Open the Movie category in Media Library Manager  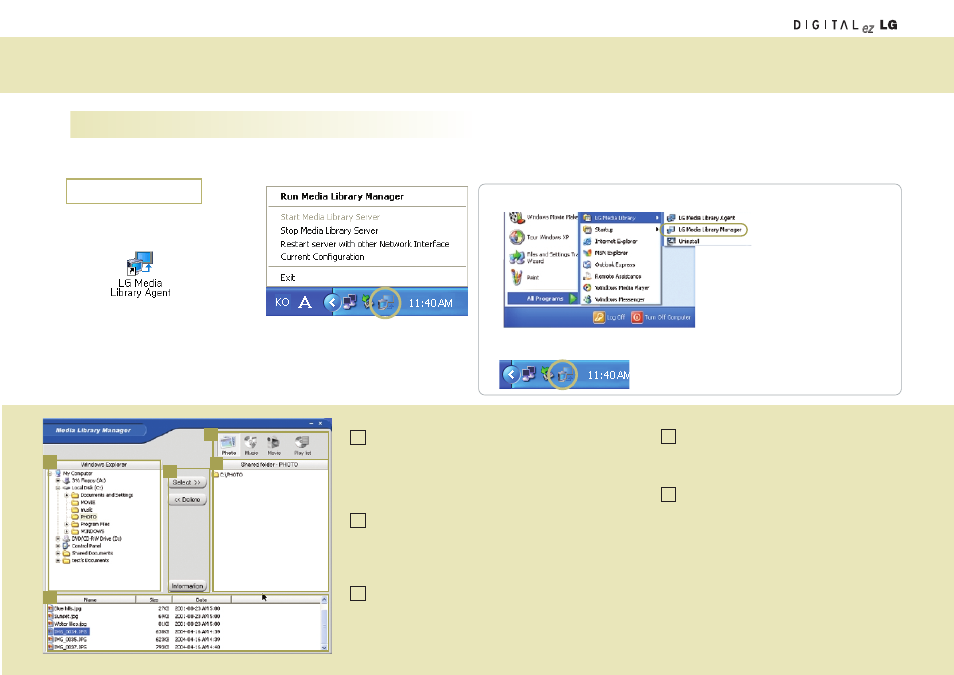[x=274, y=445]
